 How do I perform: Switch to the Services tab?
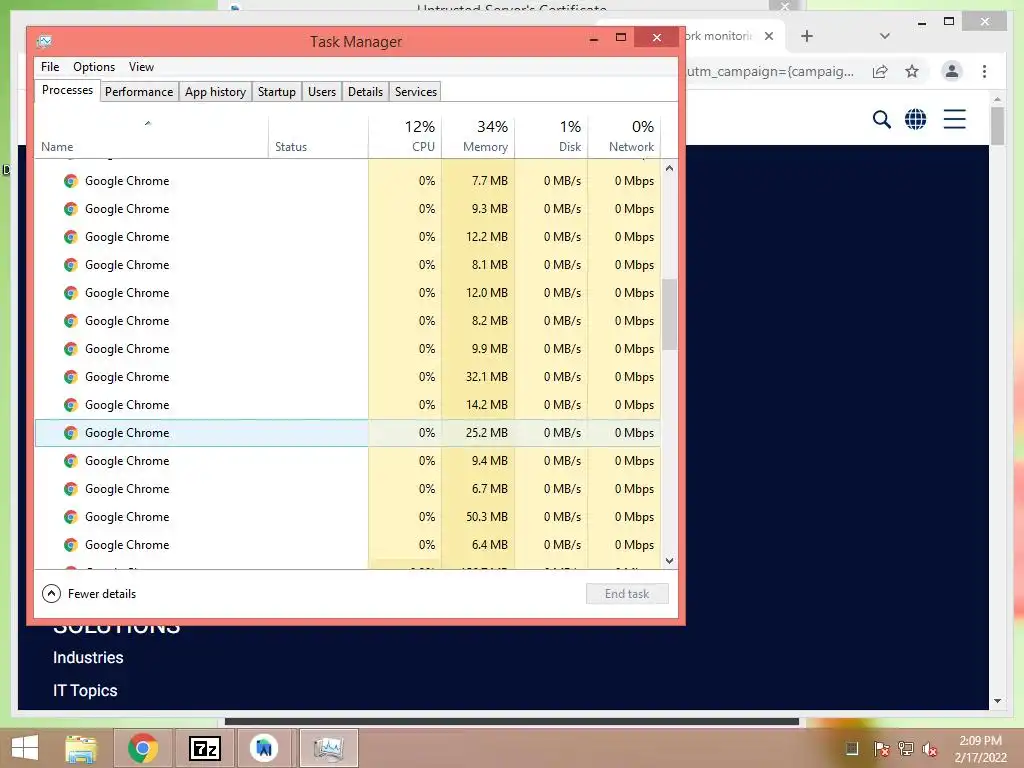coord(416,91)
